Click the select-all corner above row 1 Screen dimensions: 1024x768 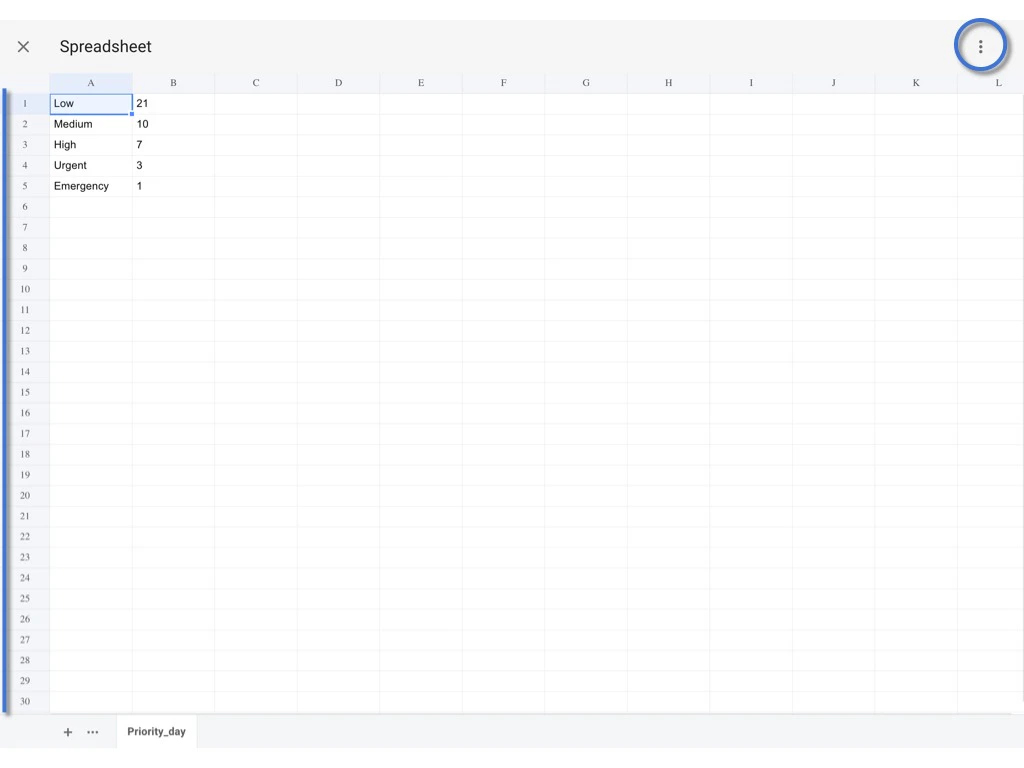click(25, 82)
